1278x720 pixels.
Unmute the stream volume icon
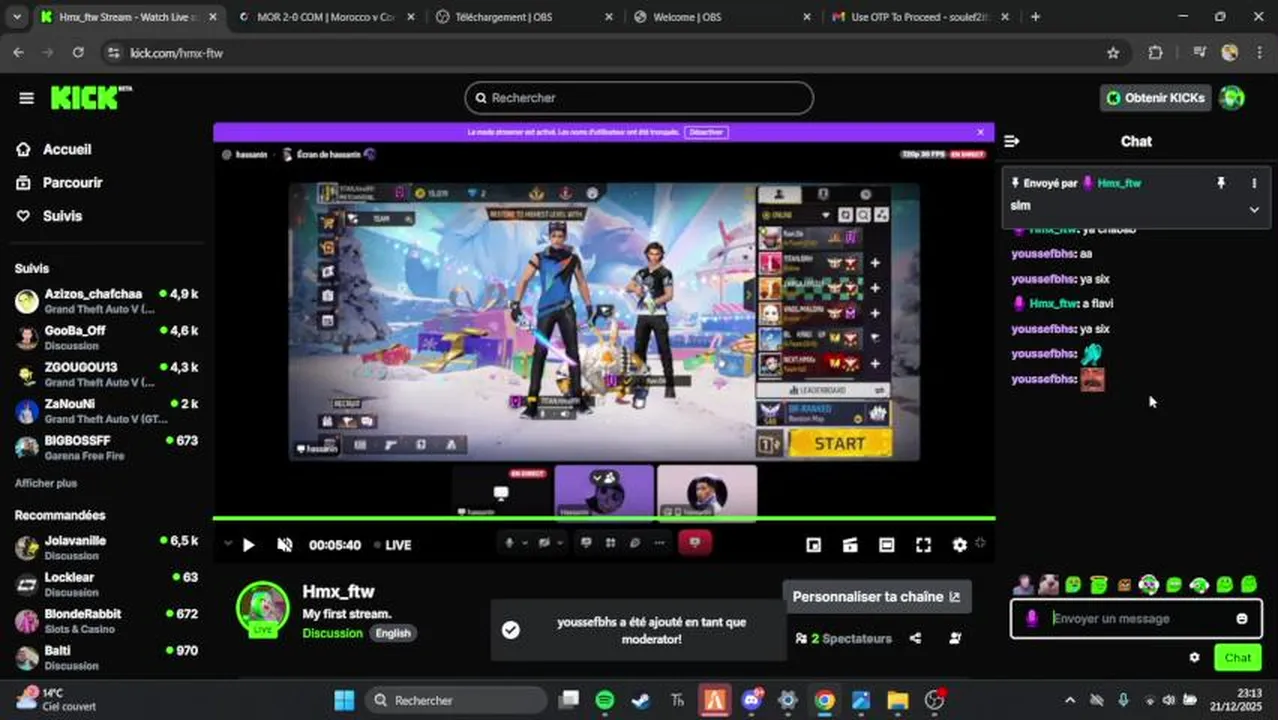285,545
